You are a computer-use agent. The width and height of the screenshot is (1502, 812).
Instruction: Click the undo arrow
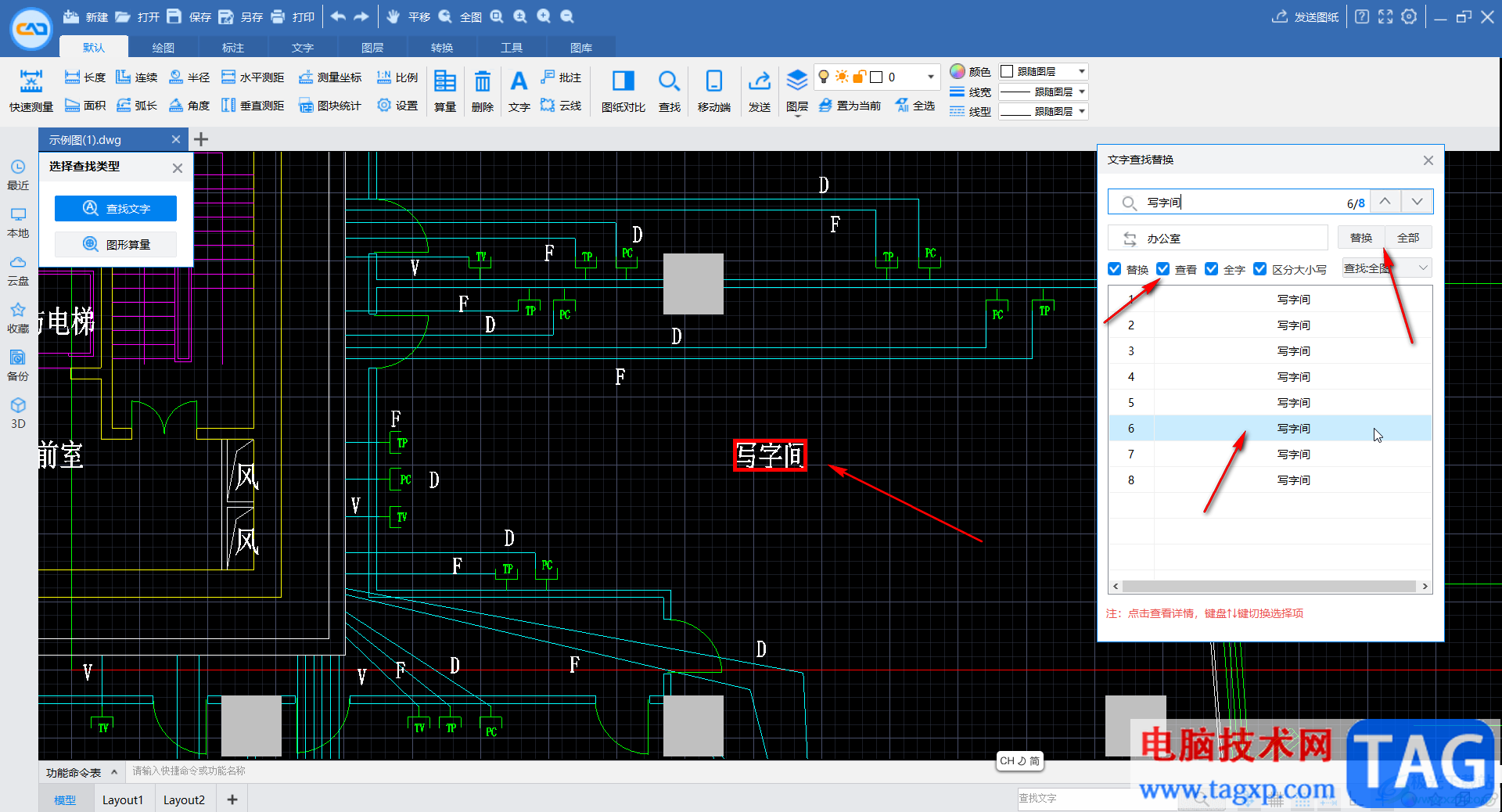point(338,16)
